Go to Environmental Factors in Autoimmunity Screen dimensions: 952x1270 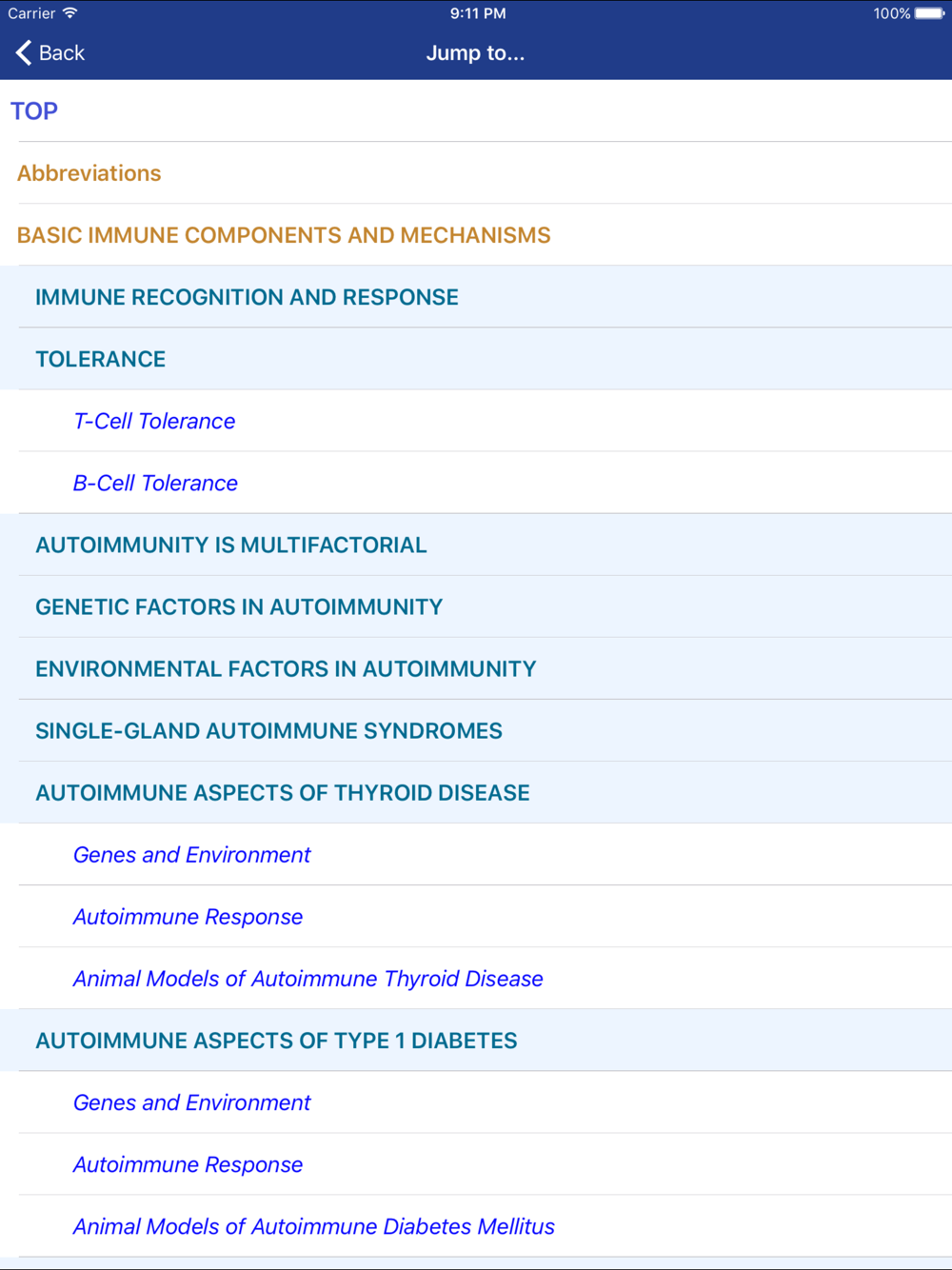[476, 667]
